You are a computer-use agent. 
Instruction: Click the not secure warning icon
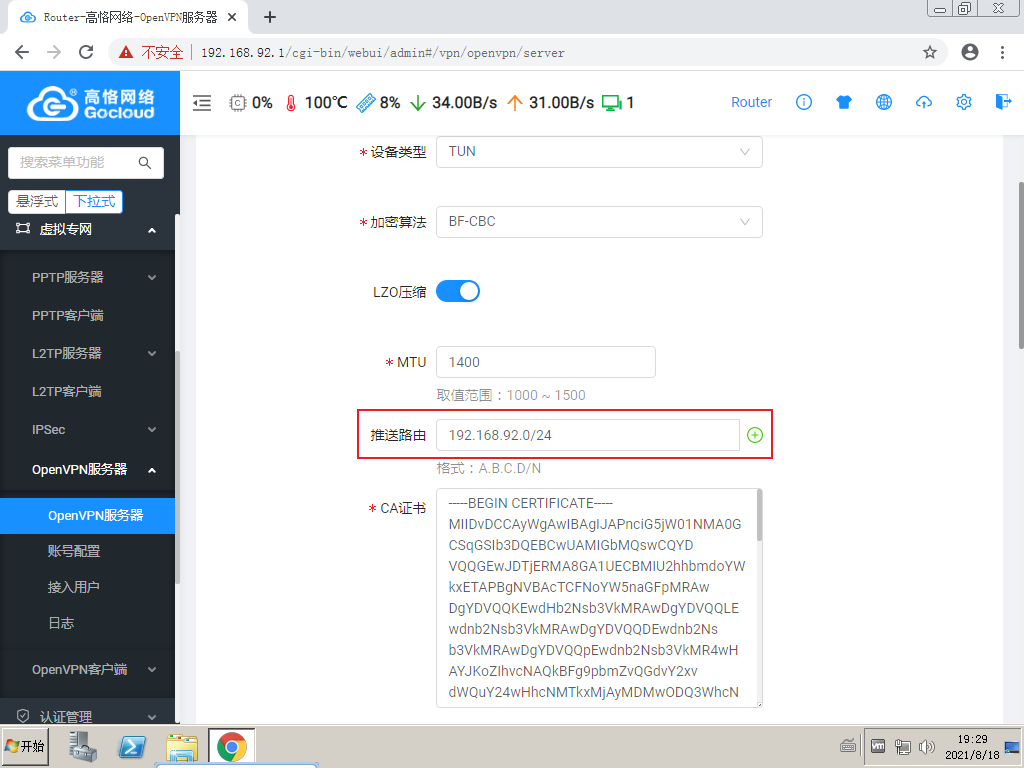pyautogui.click(x=126, y=52)
